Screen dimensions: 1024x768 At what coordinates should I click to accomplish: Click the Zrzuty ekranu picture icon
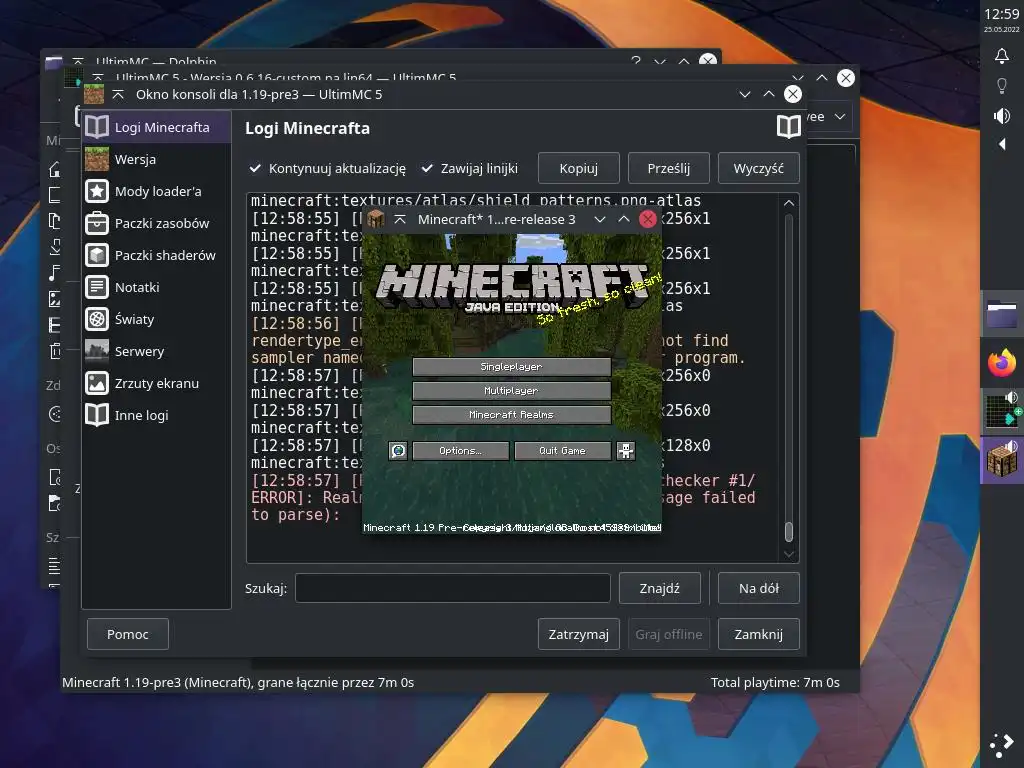(x=97, y=383)
